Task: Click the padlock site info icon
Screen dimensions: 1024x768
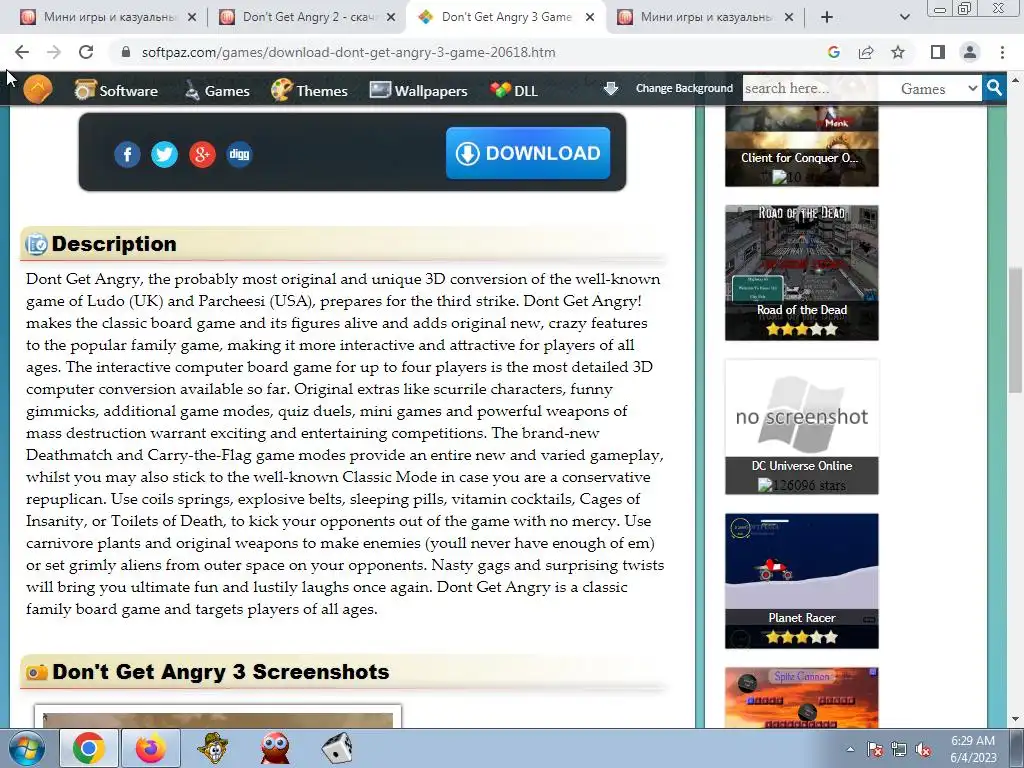Action: (x=126, y=52)
